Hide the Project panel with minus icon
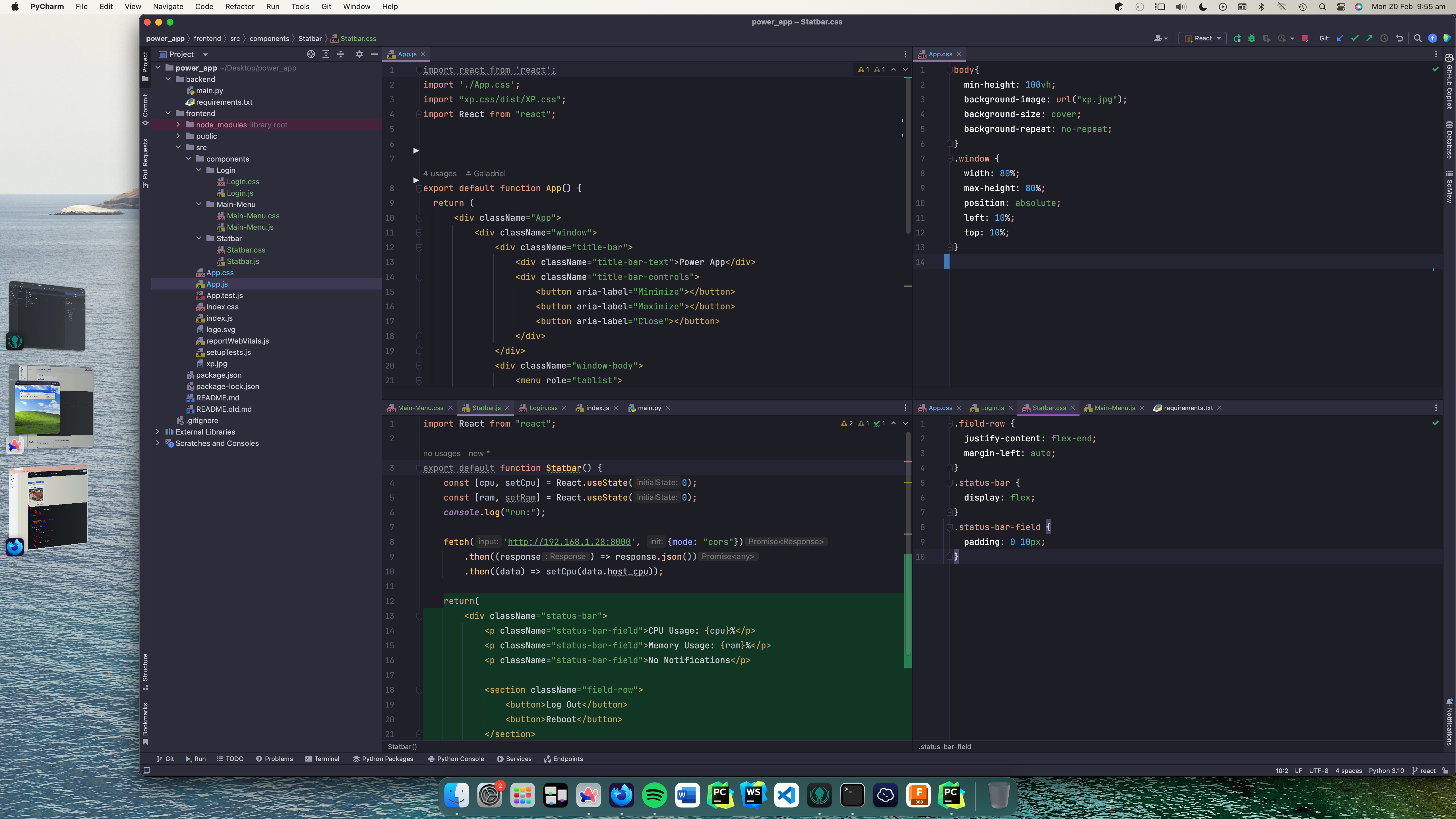The image size is (1456, 819). coord(374,54)
